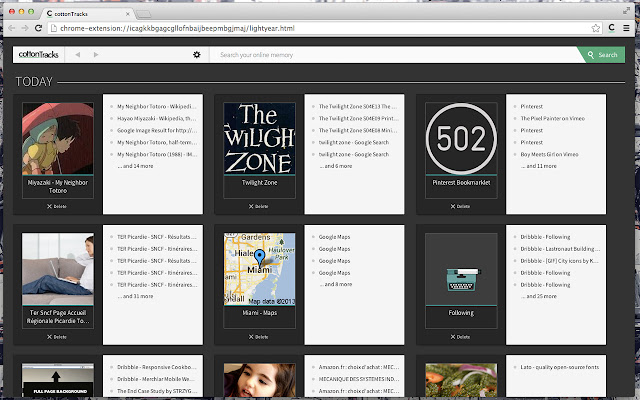Image resolution: width=640 pixels, height=400 pixels.
Task: Delete the Miyazaki My Neighbor Totoro story
Action: click(x=57, y=207)
